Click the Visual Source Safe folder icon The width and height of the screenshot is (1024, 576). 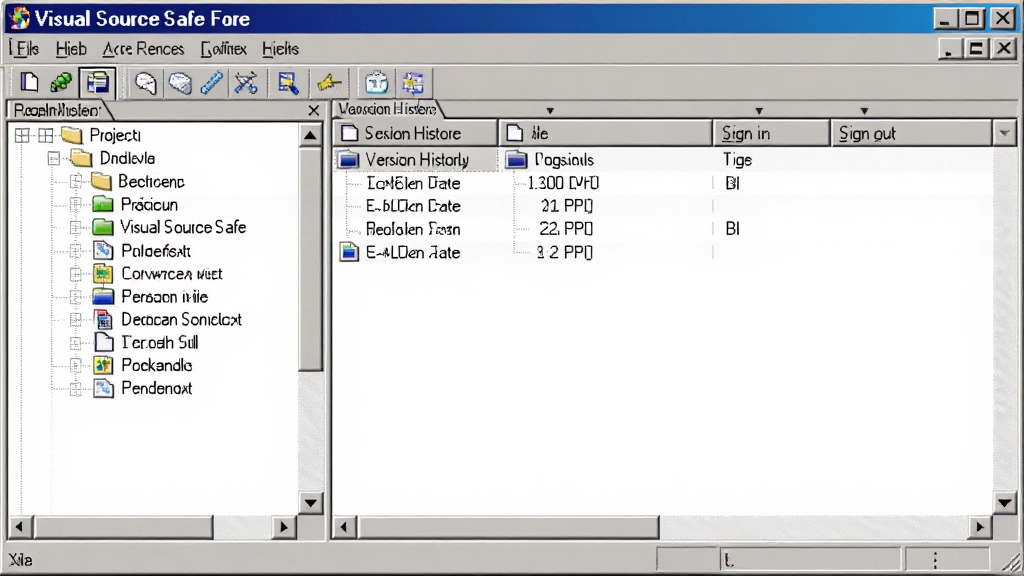tap(103, 227)
